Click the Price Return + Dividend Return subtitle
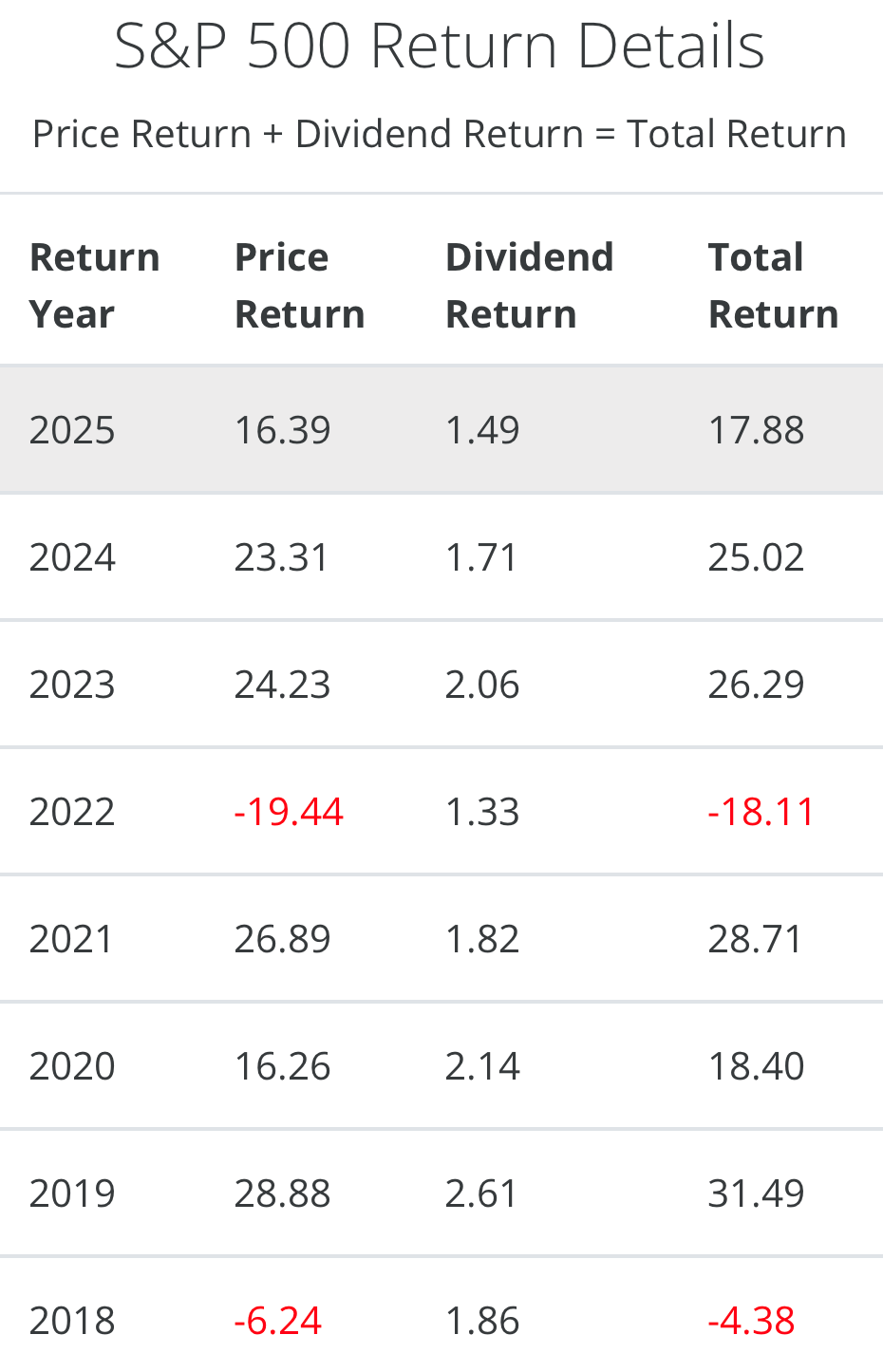The width and height of the screenshot is (883, 1372). tap(440, 134)
